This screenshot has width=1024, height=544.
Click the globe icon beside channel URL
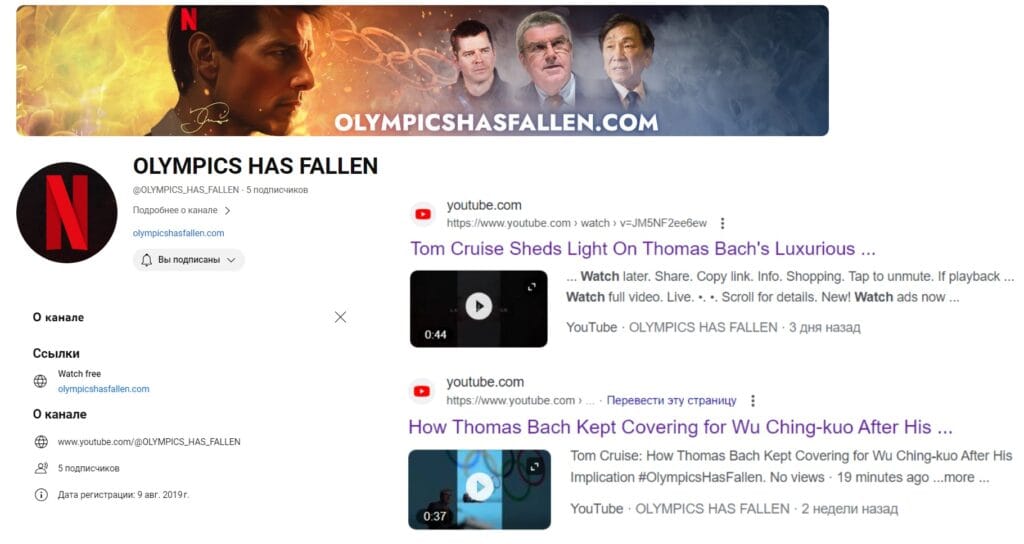pyautogui.click(x=40, y=442)
